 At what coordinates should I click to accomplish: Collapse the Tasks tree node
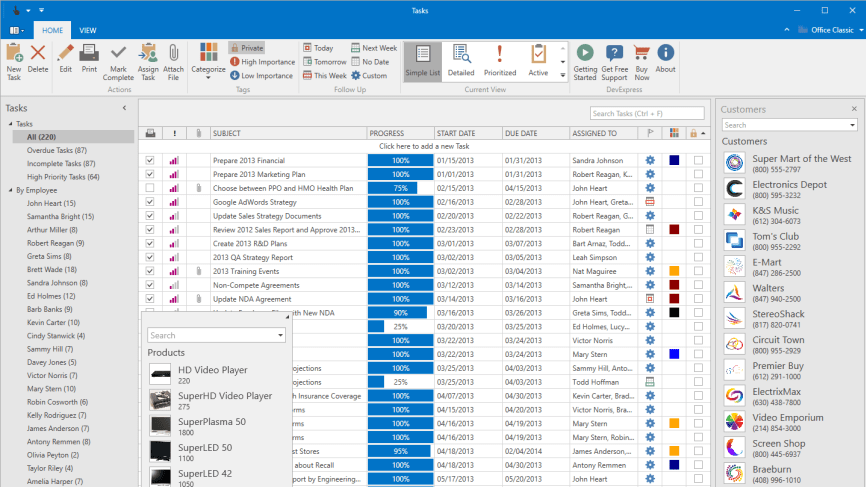pyautogui.click(x=10, y=124)
